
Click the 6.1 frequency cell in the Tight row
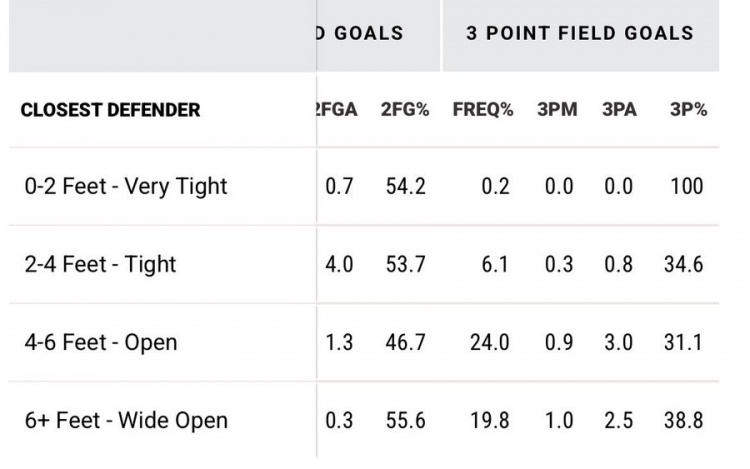(x=495, y=264)
